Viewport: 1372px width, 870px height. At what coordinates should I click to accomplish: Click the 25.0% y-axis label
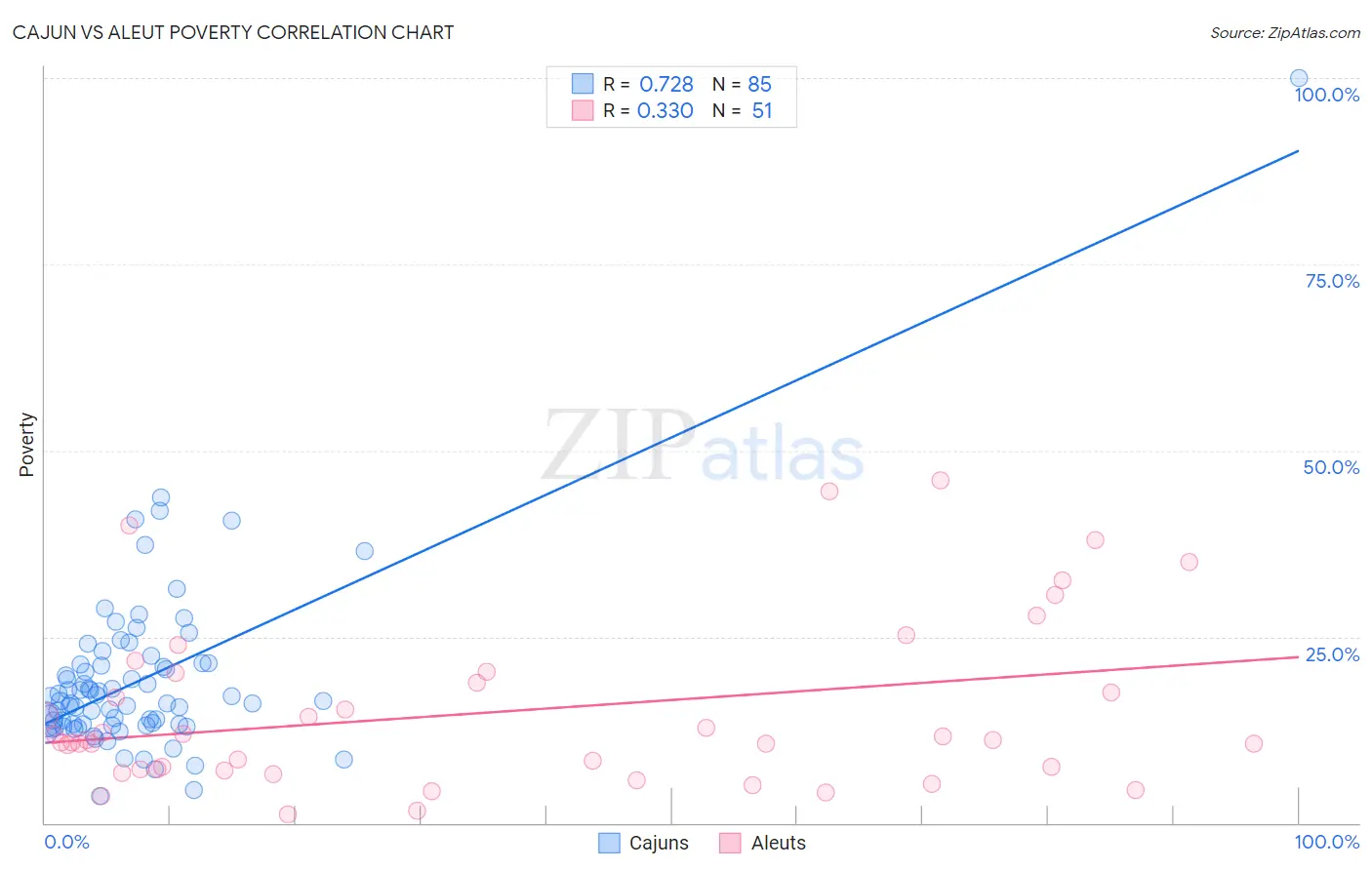pos(1332,654)
